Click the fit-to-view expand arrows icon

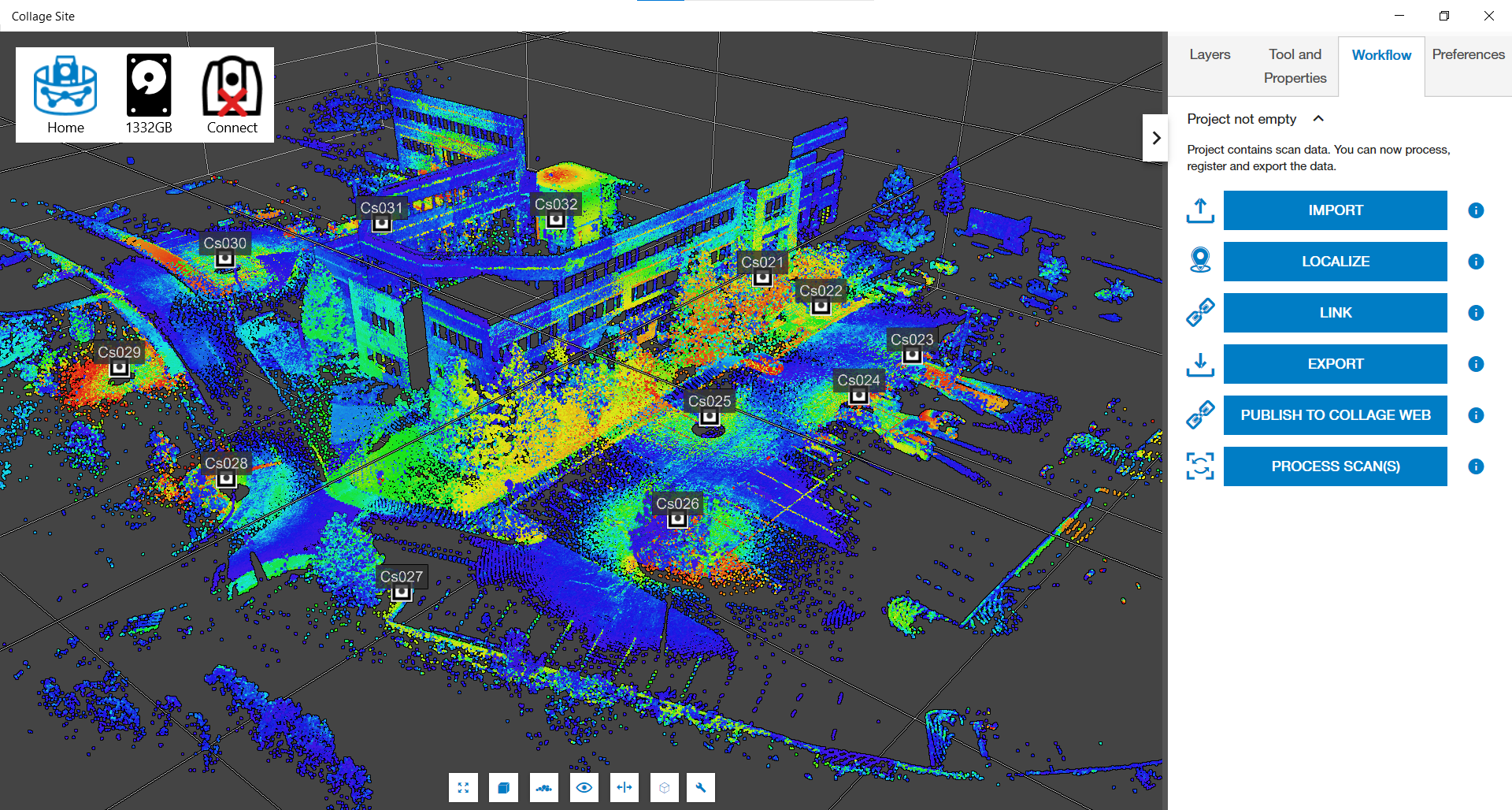(463, 787)
